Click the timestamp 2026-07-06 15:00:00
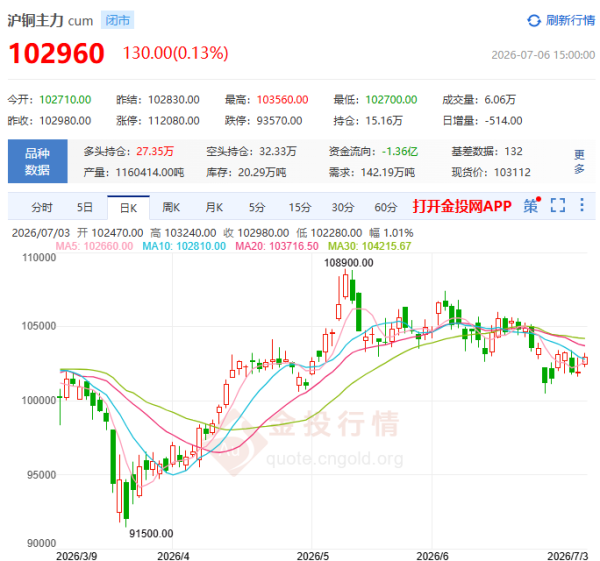The height and width of the screenshot is (561, 600). click(x=543, y=55)
